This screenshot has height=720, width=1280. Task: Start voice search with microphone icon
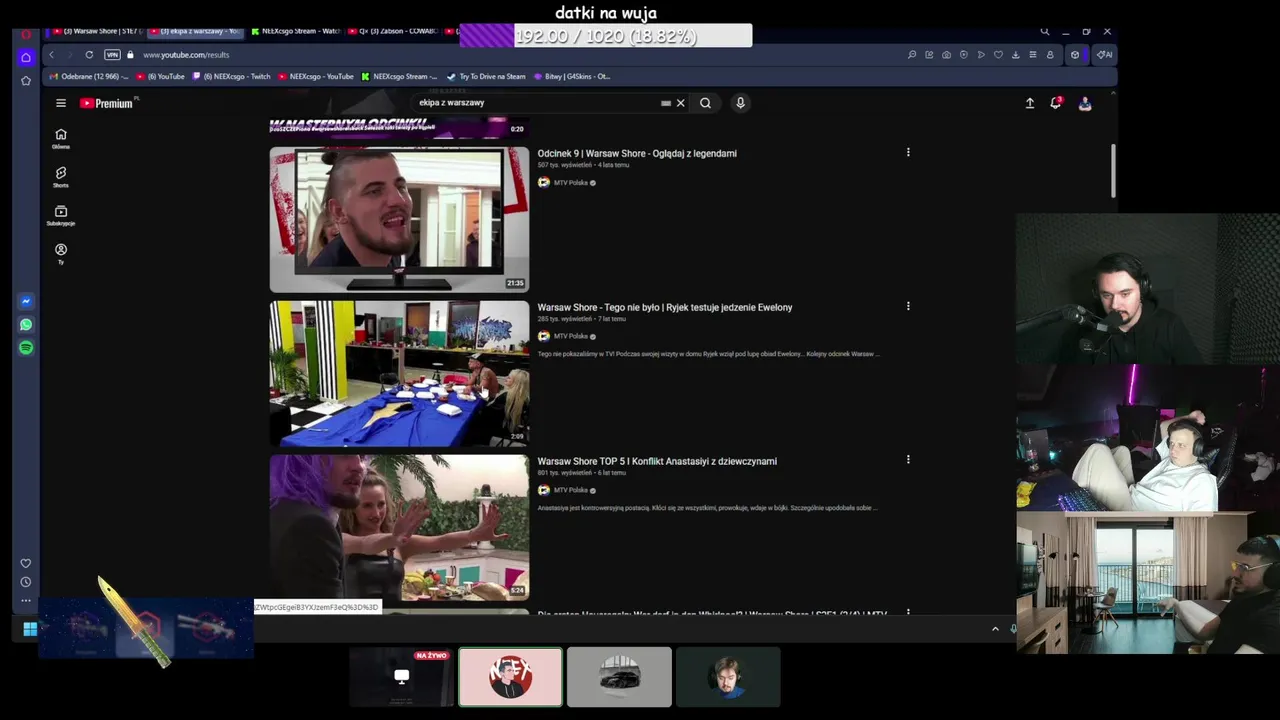click(x=740, y=103)
